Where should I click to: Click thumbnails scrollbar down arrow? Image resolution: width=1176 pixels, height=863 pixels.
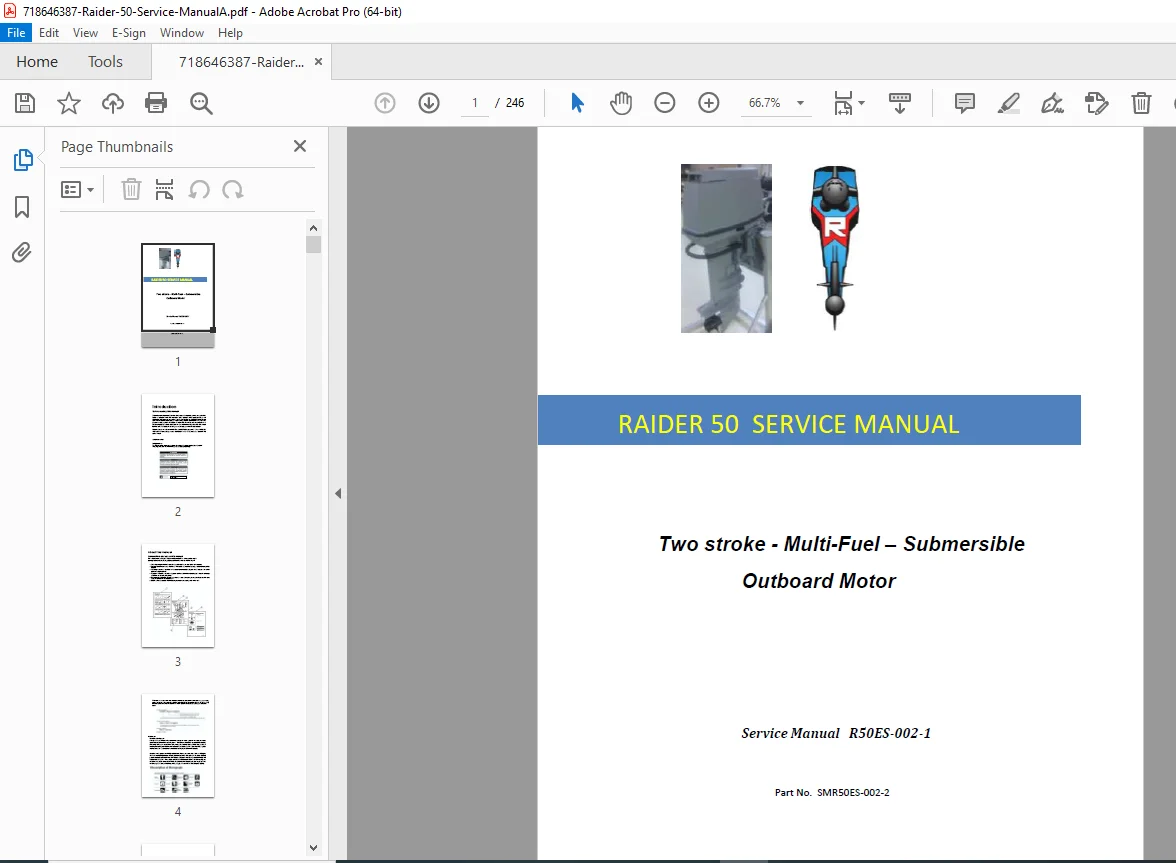point(314,848)
